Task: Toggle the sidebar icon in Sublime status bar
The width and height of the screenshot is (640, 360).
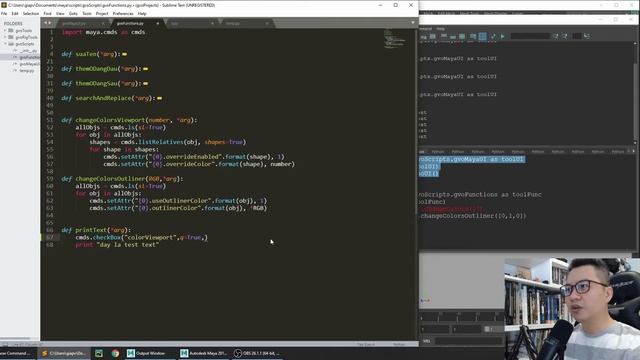Action: [5, 344]
